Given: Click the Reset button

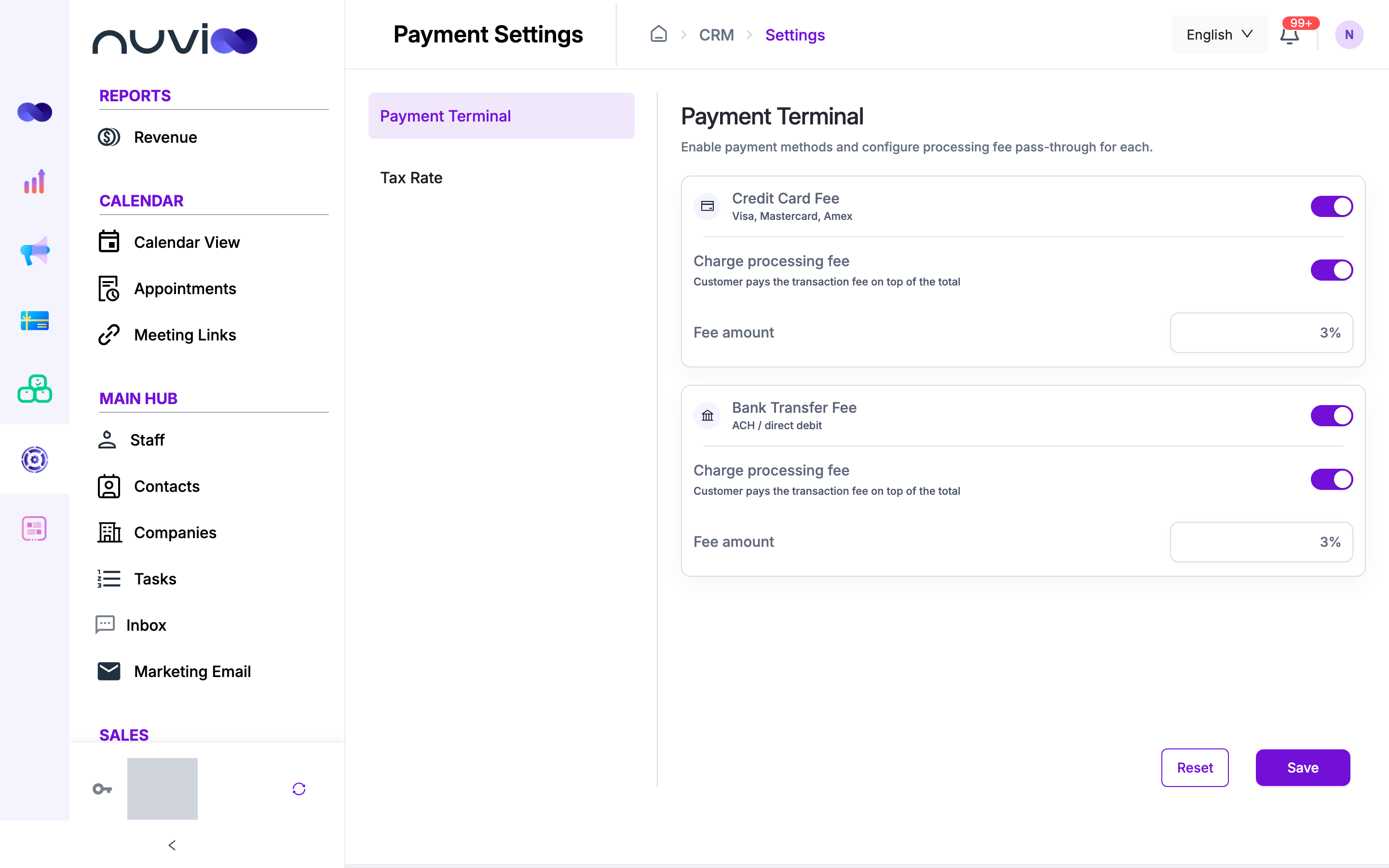Looking at the screenshot, I should [1195, 768].
